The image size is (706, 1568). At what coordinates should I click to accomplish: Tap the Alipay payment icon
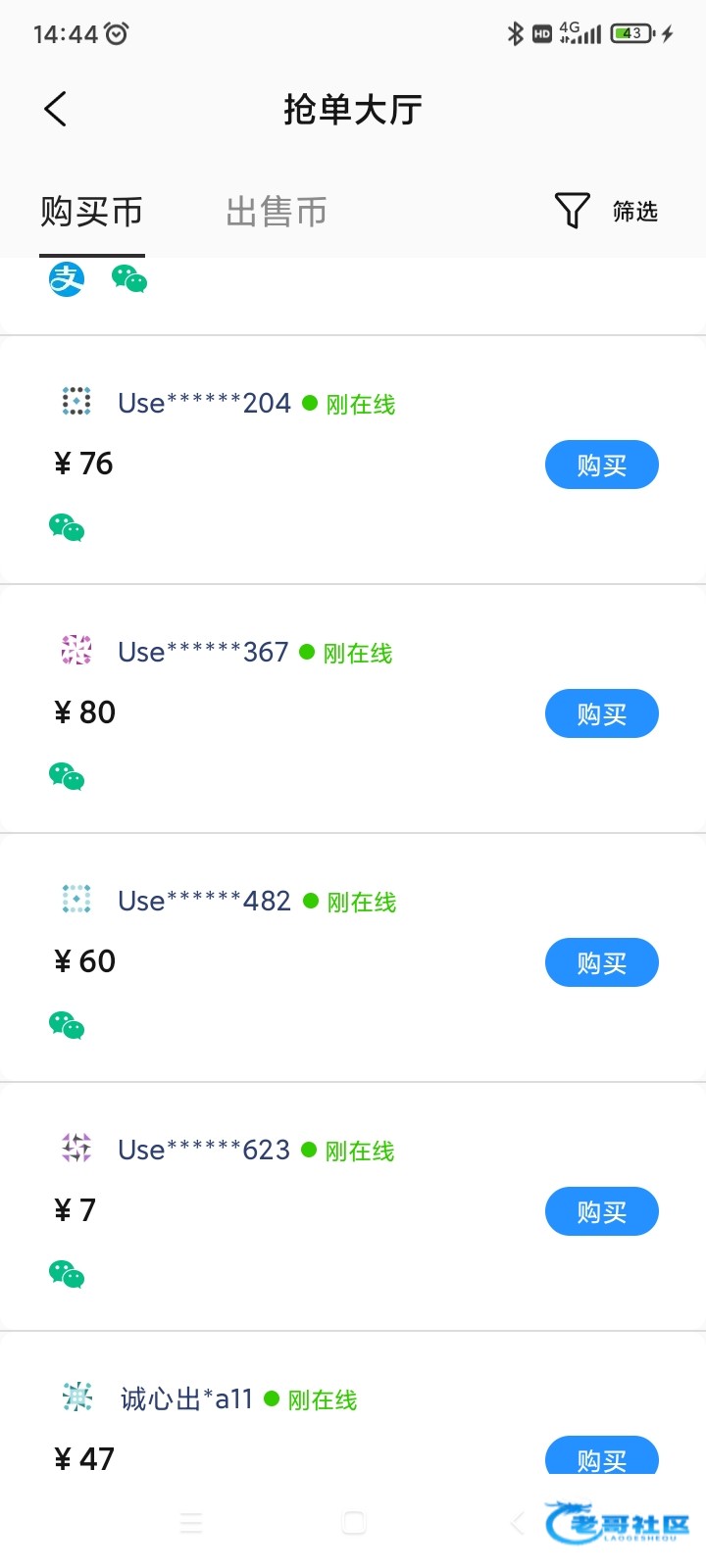click(67, 279)
